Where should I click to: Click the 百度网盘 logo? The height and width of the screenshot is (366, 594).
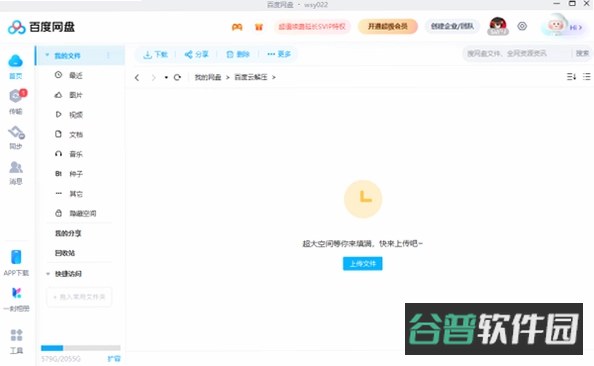pyautogui.click(x=41, y=27)
